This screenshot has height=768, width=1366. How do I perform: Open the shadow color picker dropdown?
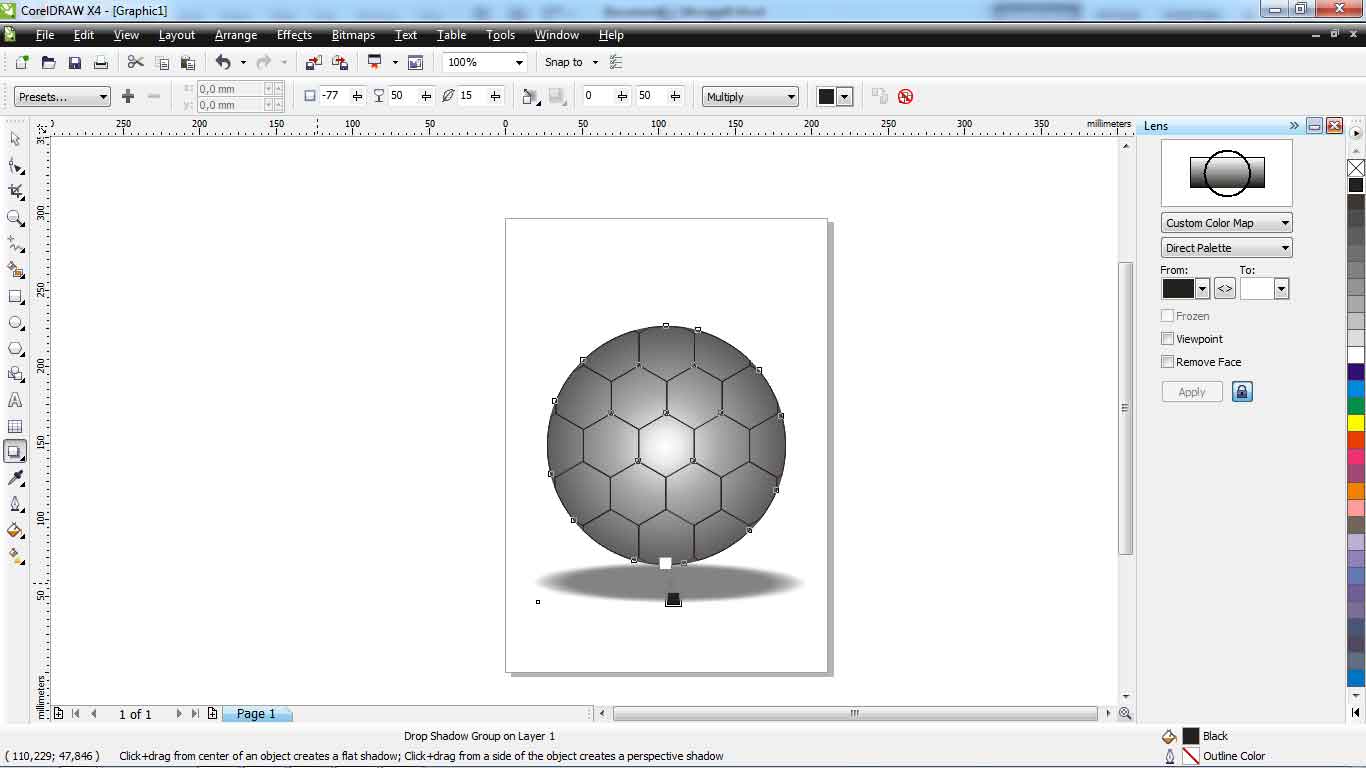coord(845,96)
